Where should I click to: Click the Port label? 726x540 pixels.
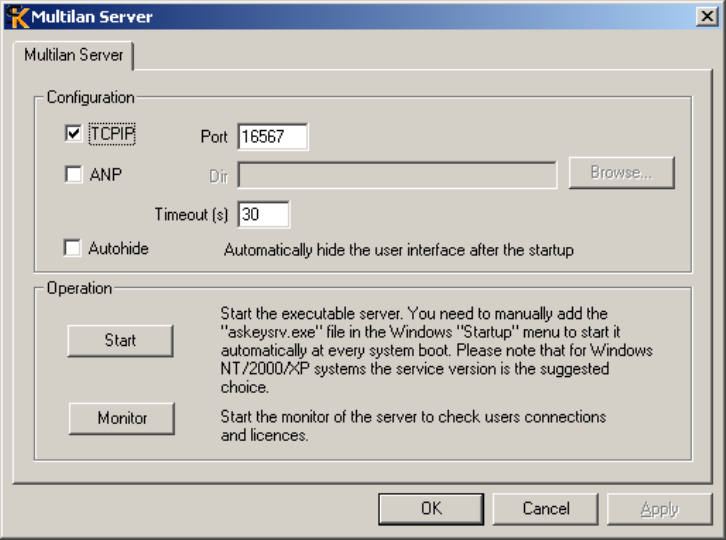coord(214,137)
